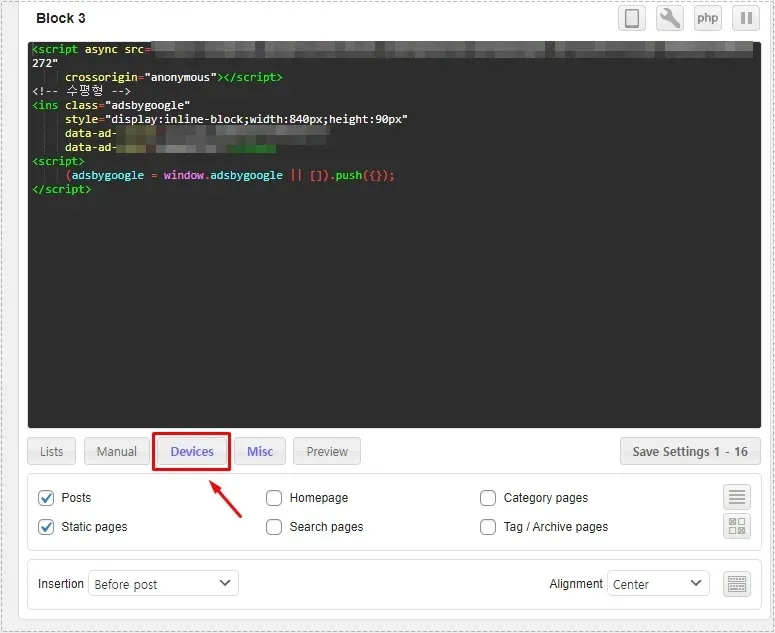The height and width of the screenshot is (633, 775).
Task: Open the Insertion dropdown set to Before post
Action: click(163, 584)
